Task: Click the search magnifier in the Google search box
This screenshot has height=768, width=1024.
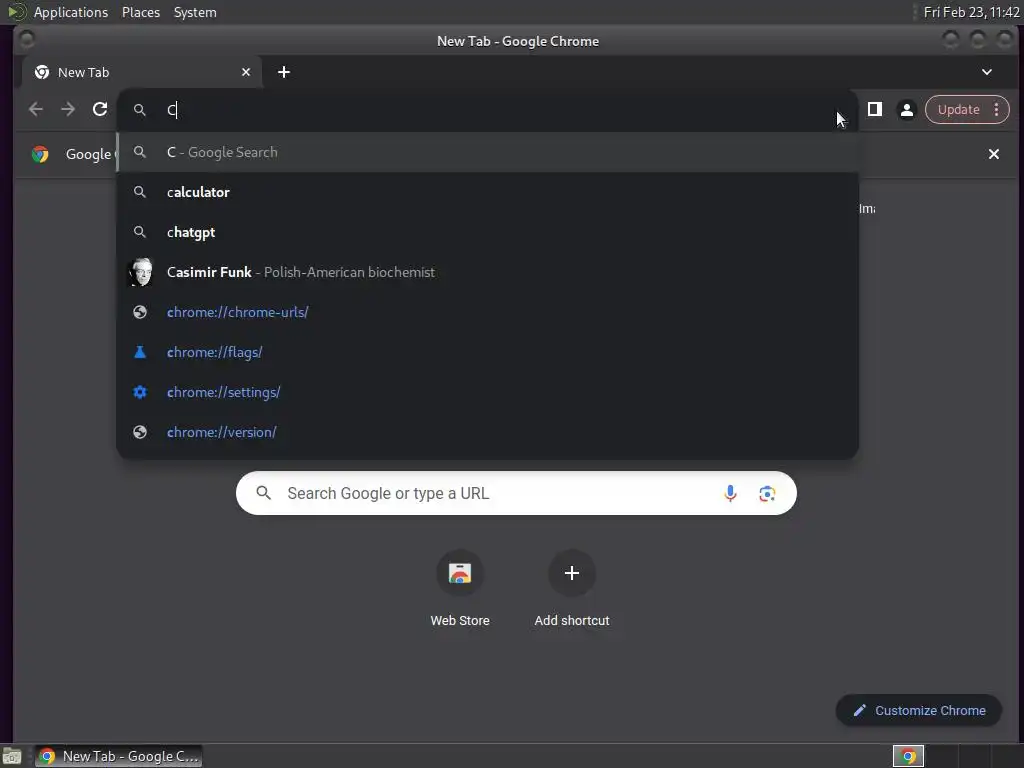Action: tap(263, 493)
